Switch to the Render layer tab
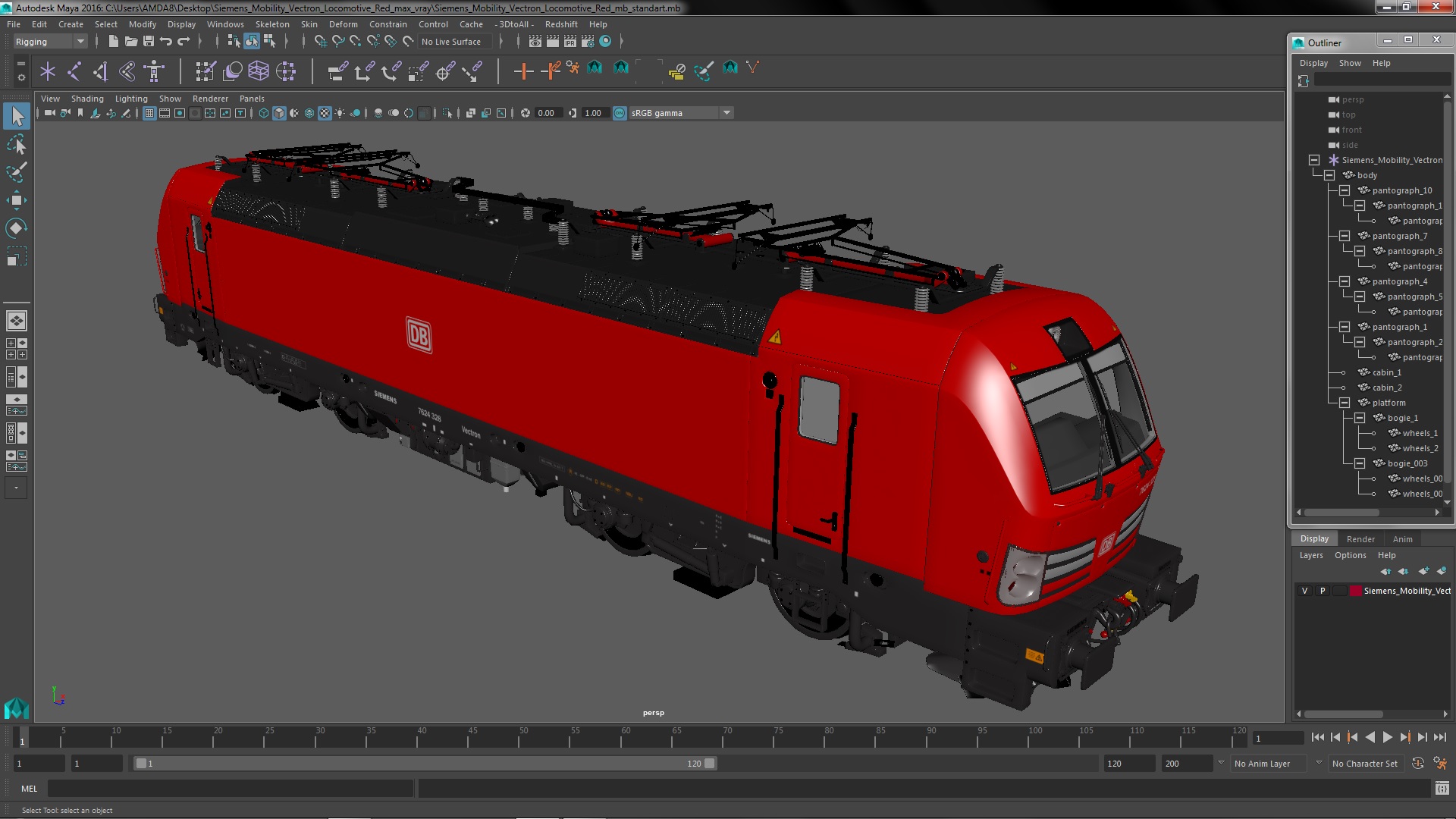1456x819 pixels. [1360, 539]
